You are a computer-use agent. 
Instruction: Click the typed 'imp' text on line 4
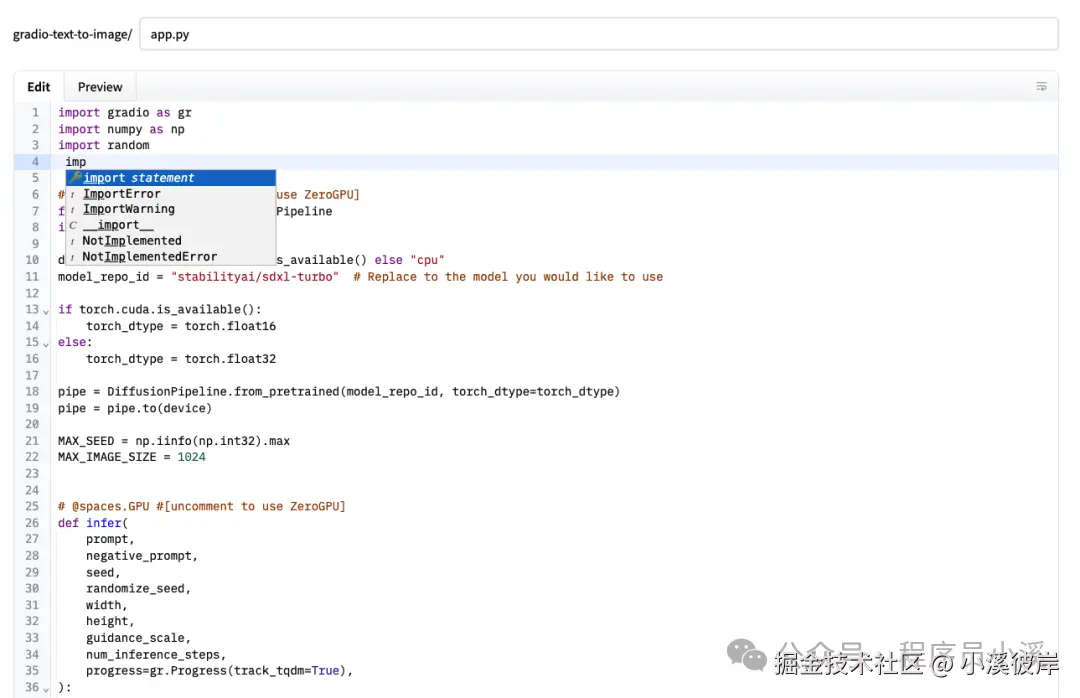tap(76, 162)
